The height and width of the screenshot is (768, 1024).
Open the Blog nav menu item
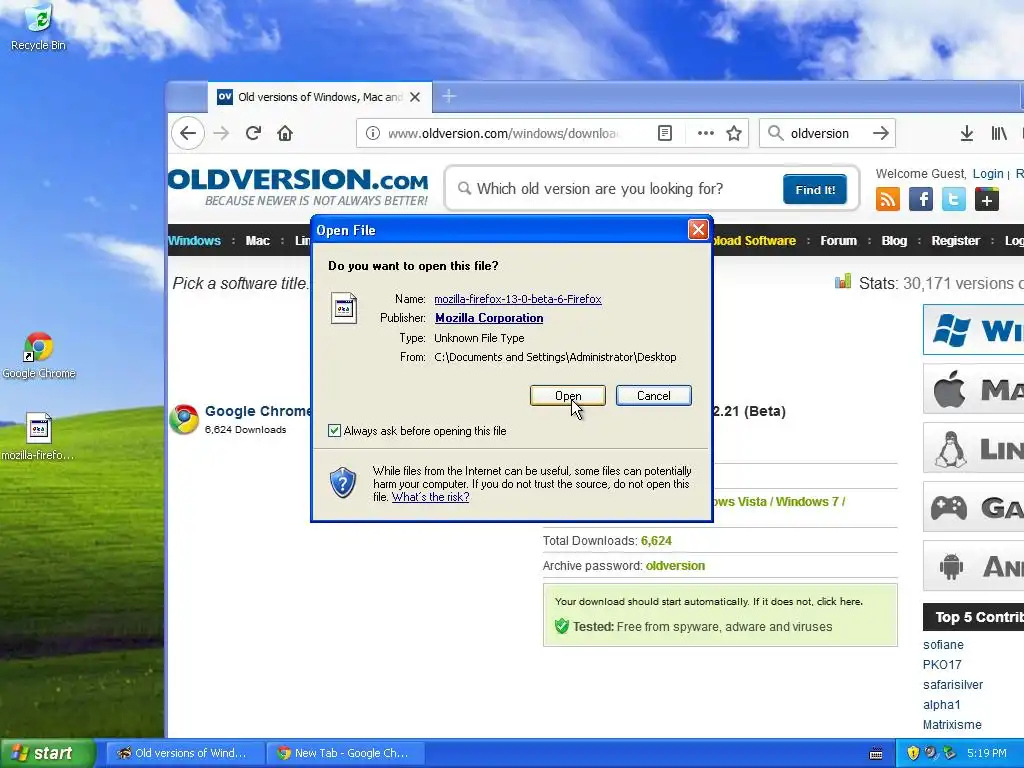coord(894,240)
